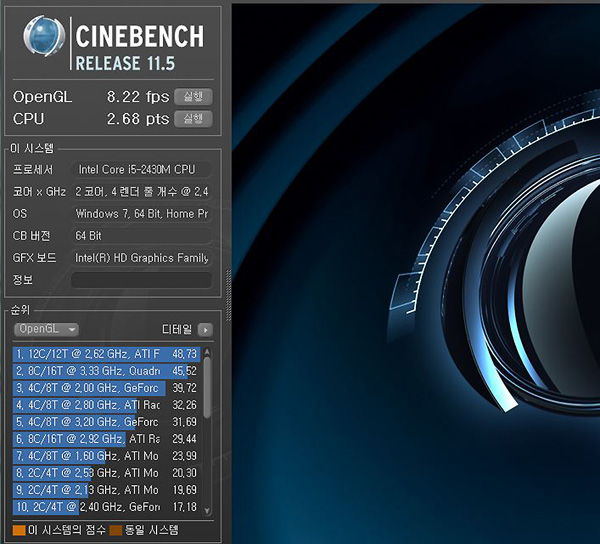The height and width of the screenshot is (544, 600).
Task: Click the brown 동일 시스템 legend swatch
Action: (x=116, y=530)
